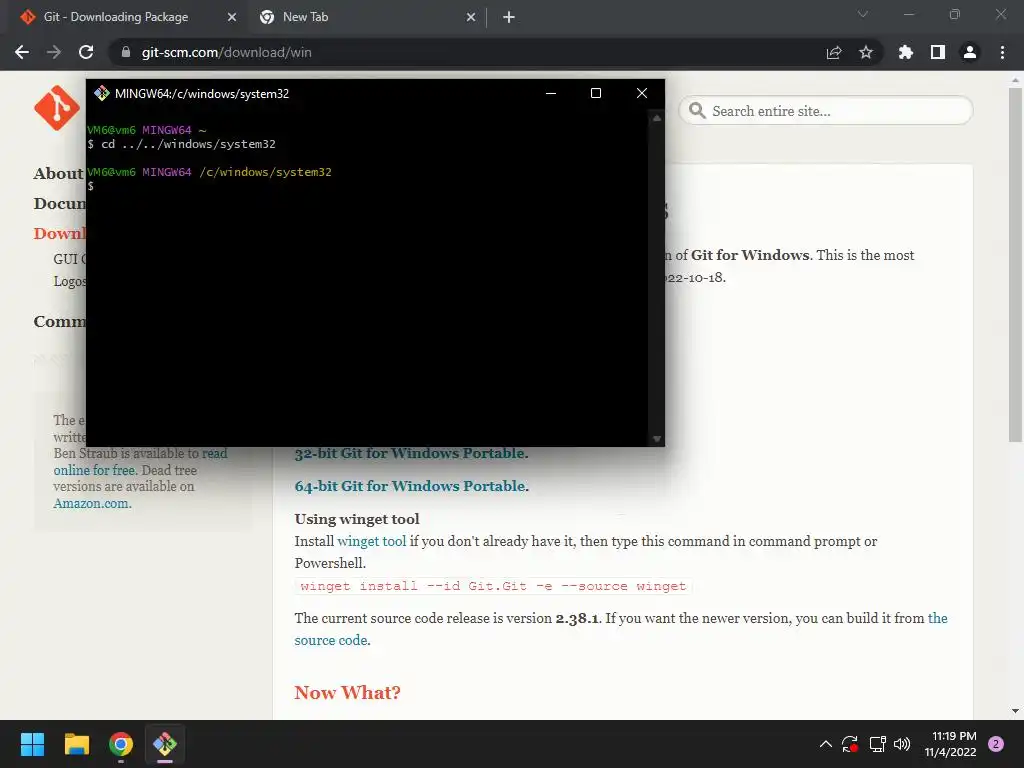The height and width of the screenshot is (768, 1024).
Task: Open the Amazon.com link
Action: [92, 504]
